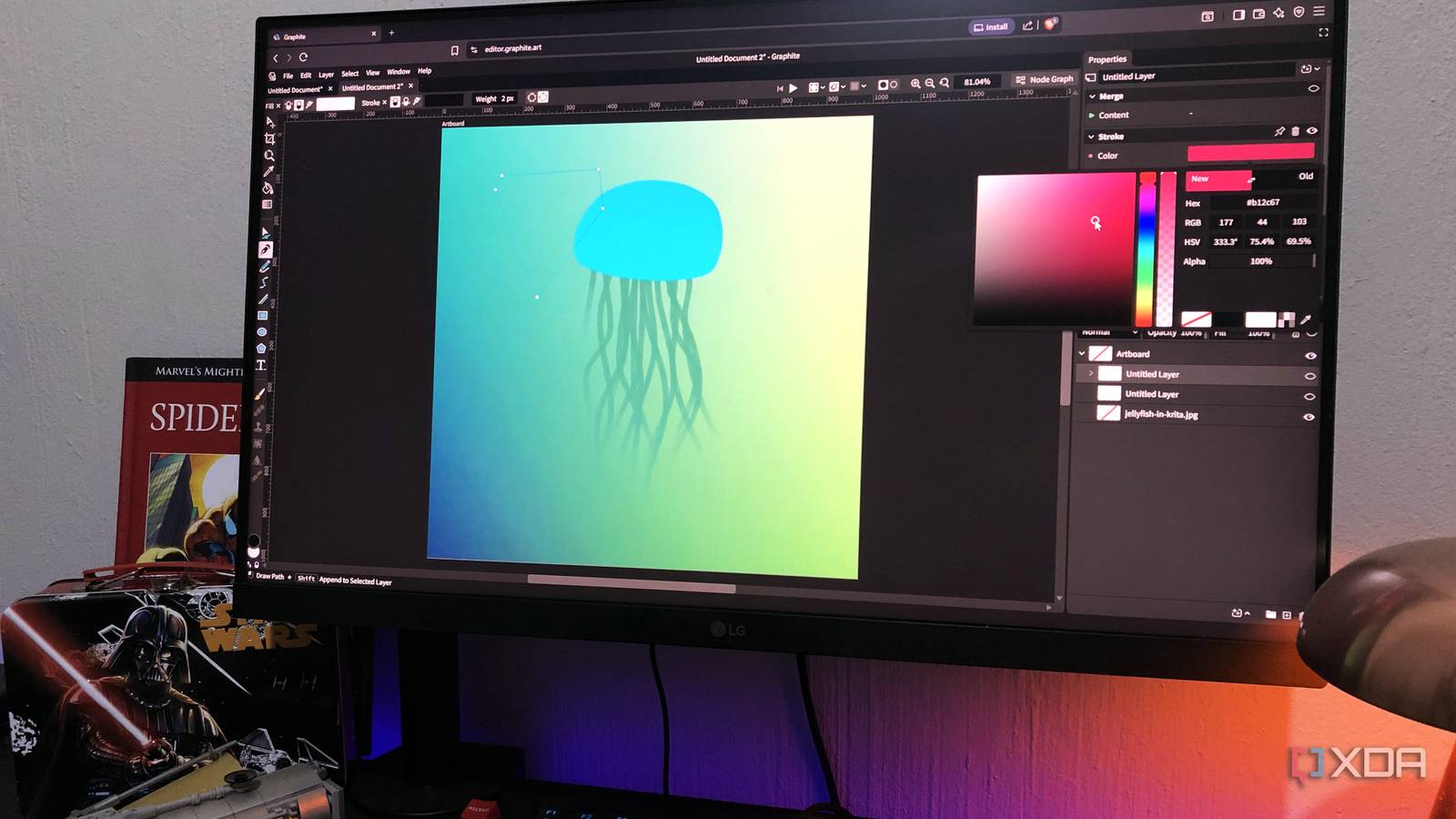Image resolution: width=1456 pixels, height=819 pixels.
Task: Pick the Eyedropper tool
Action: tap(267, 170)
